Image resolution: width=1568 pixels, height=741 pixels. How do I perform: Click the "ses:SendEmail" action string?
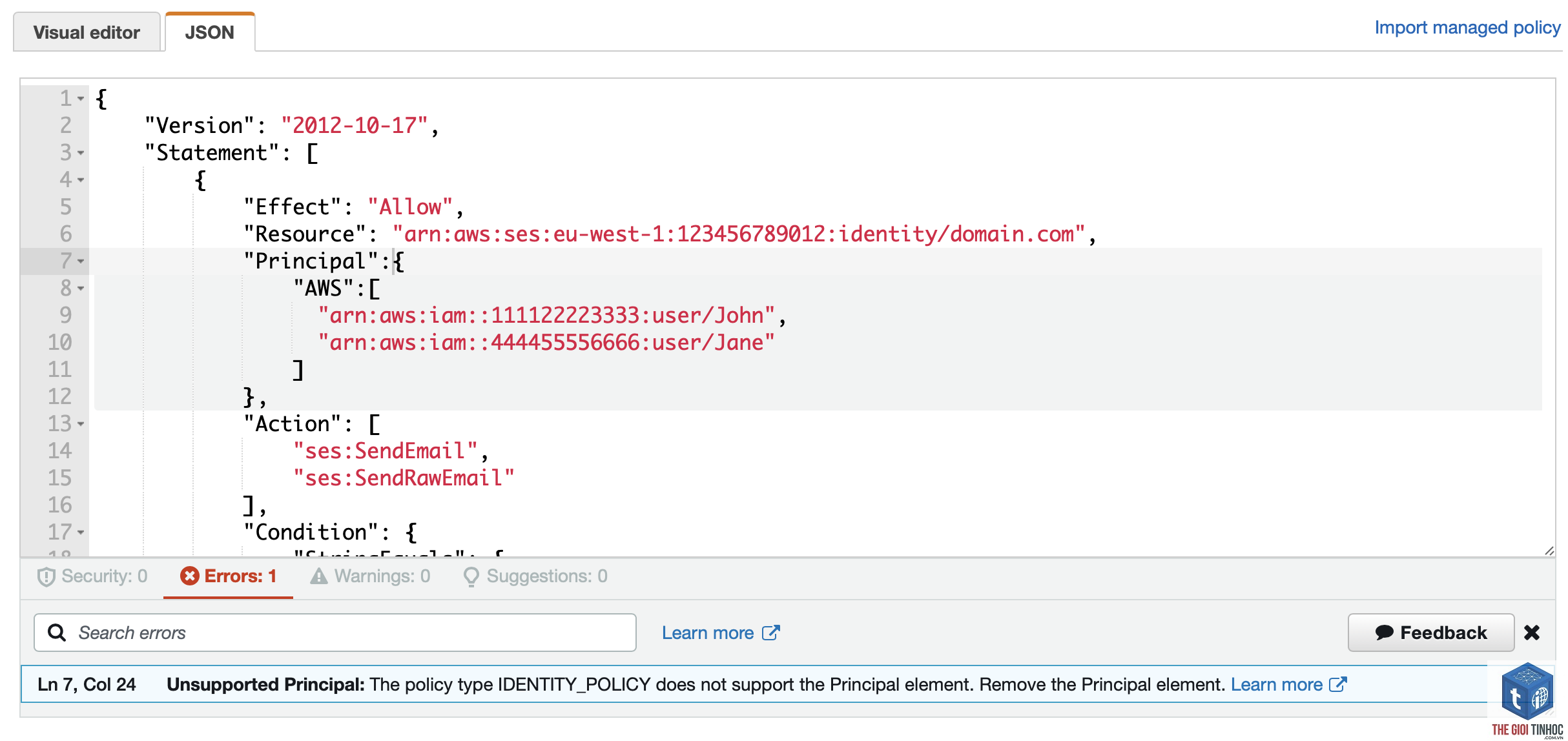(x=385, y=451)
